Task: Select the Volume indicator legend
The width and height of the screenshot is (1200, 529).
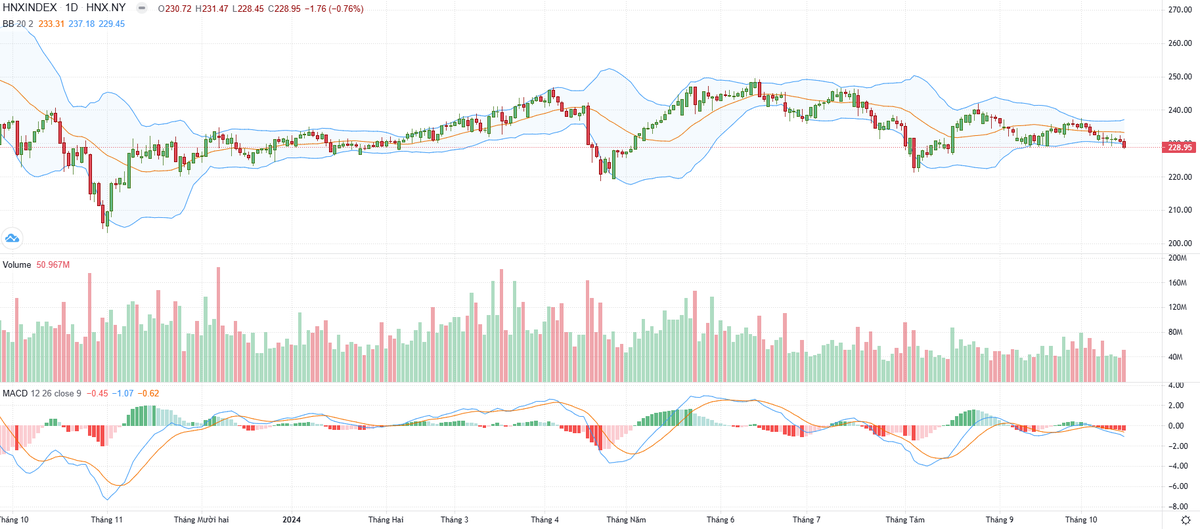Action: (x=16, y=265)
